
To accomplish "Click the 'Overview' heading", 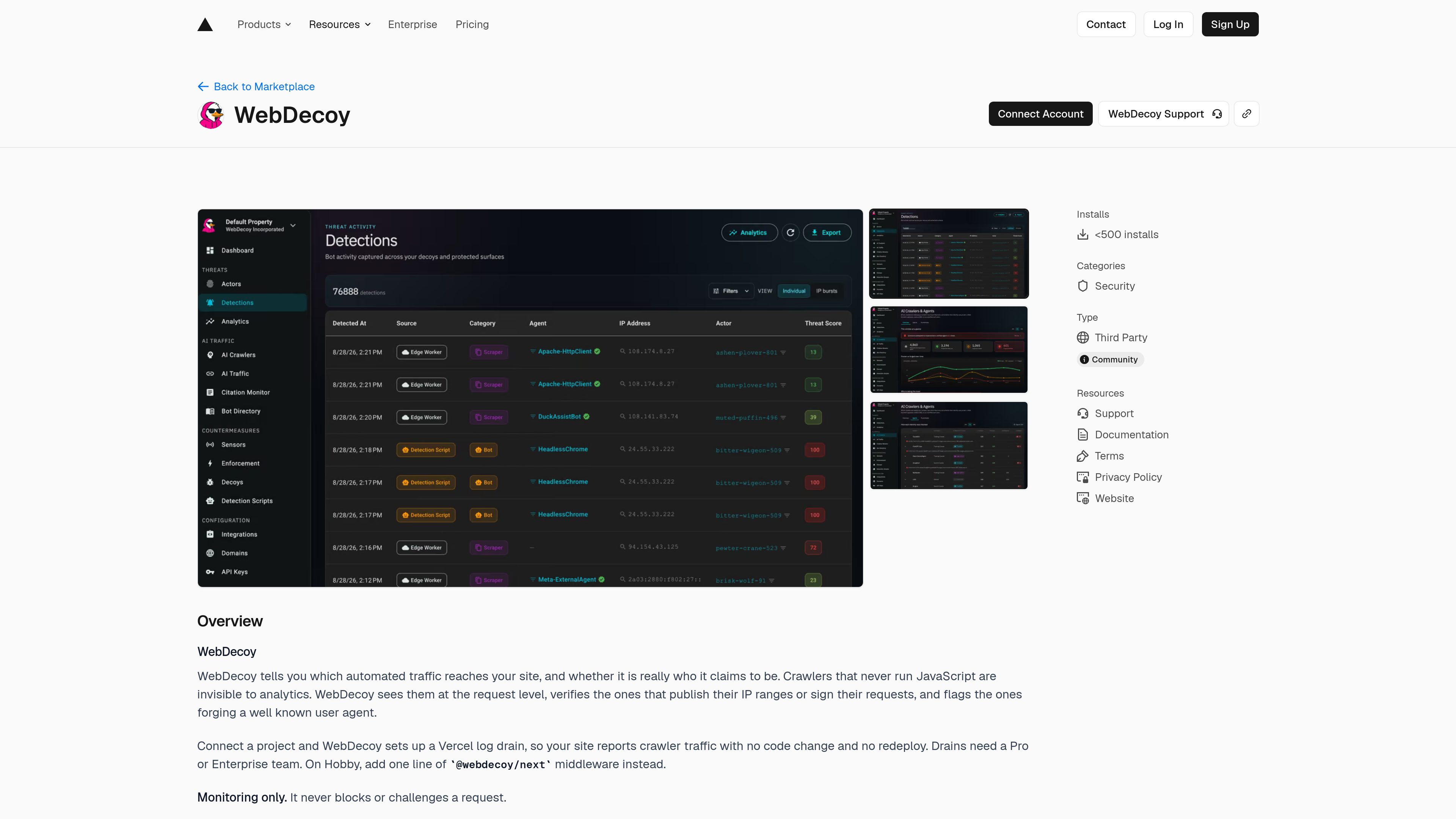I will (x=230, y=621).
